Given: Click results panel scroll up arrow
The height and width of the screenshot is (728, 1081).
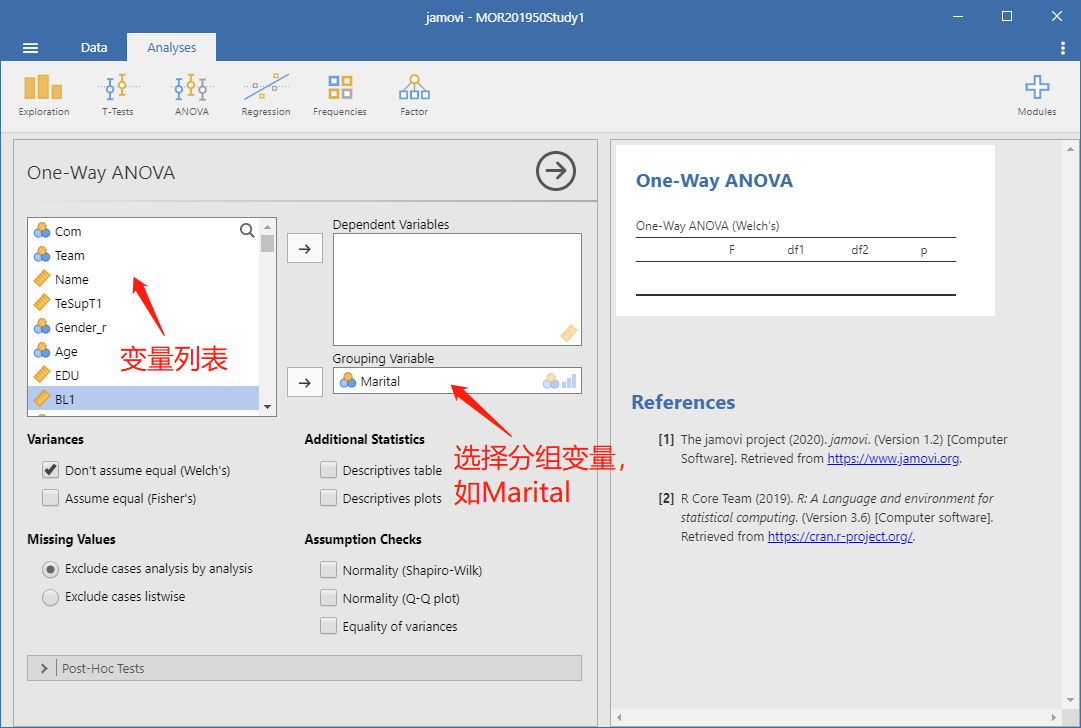Looking at the screenshot, I should tap(1070, 148).
